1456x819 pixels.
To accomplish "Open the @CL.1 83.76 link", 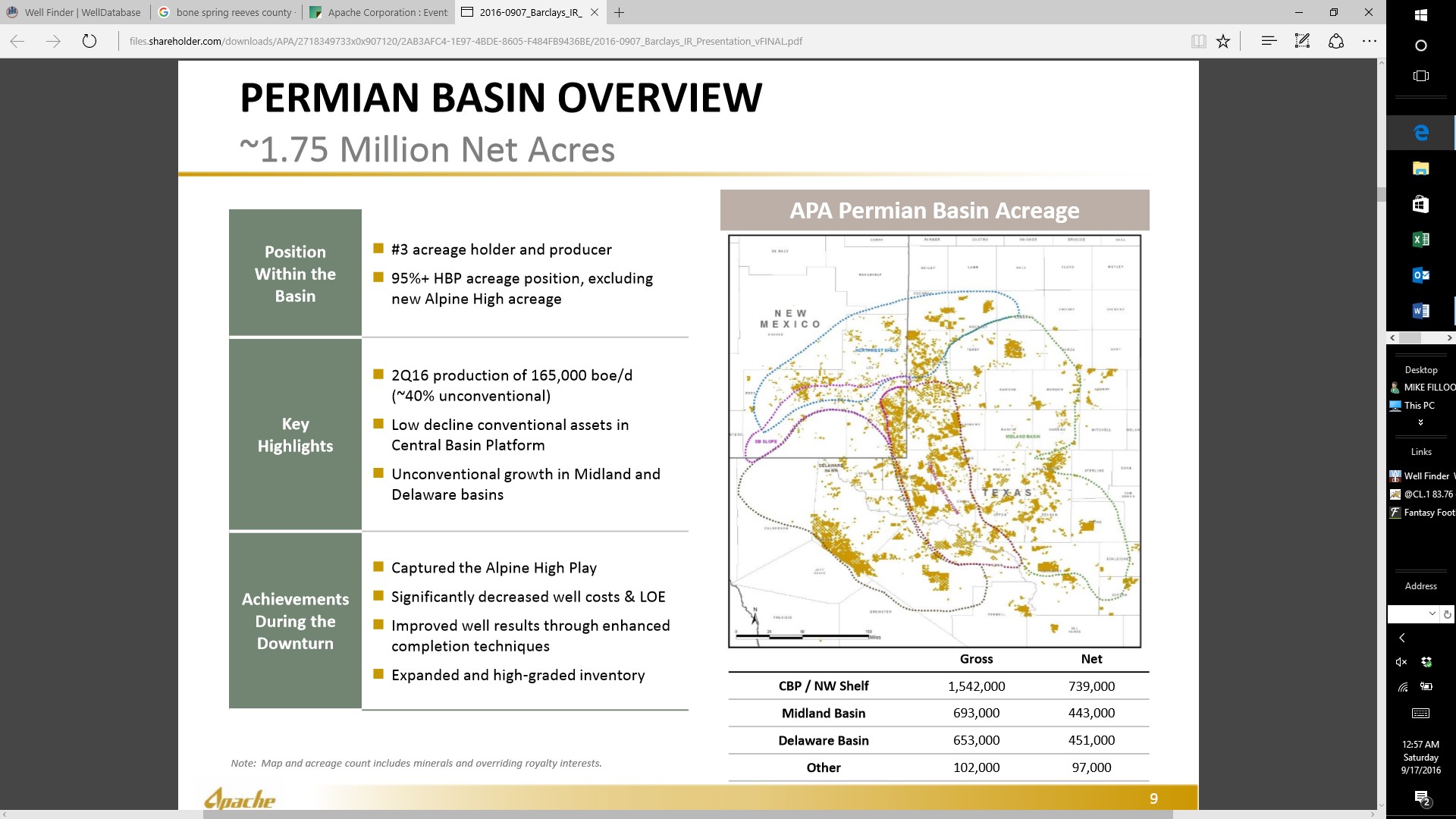I will tap(1422, 494).
